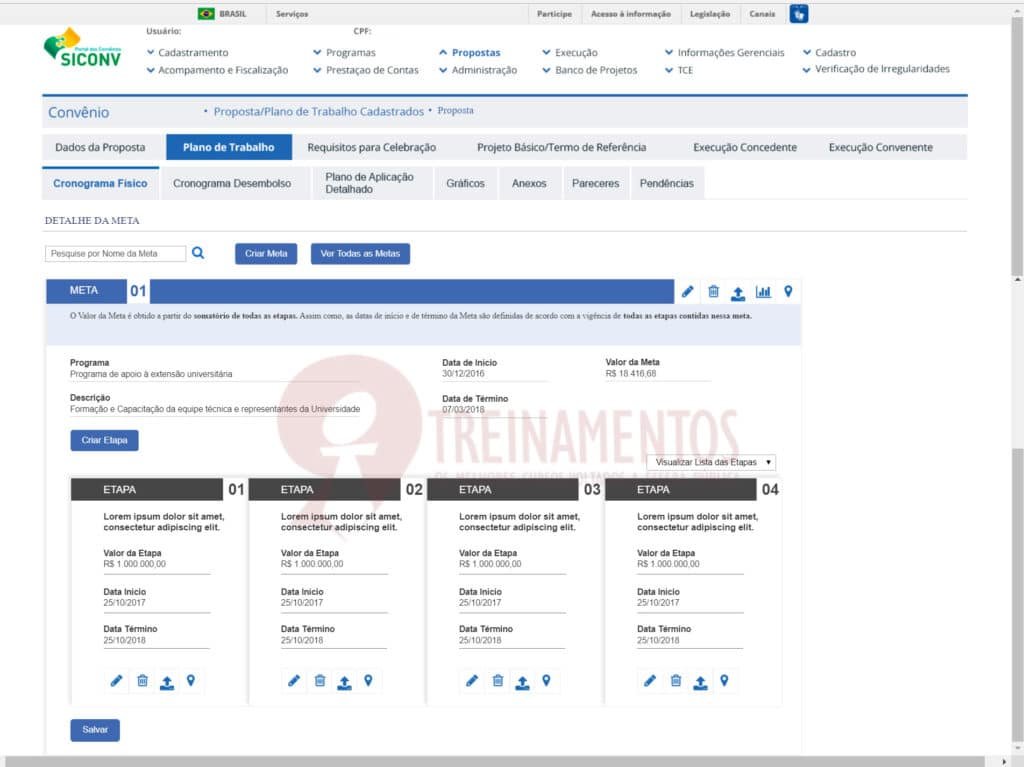Click the accessibility hand icon in top bar
Image resolution: width=1024 pixels, height=767 pixels.
coord(798,14)
